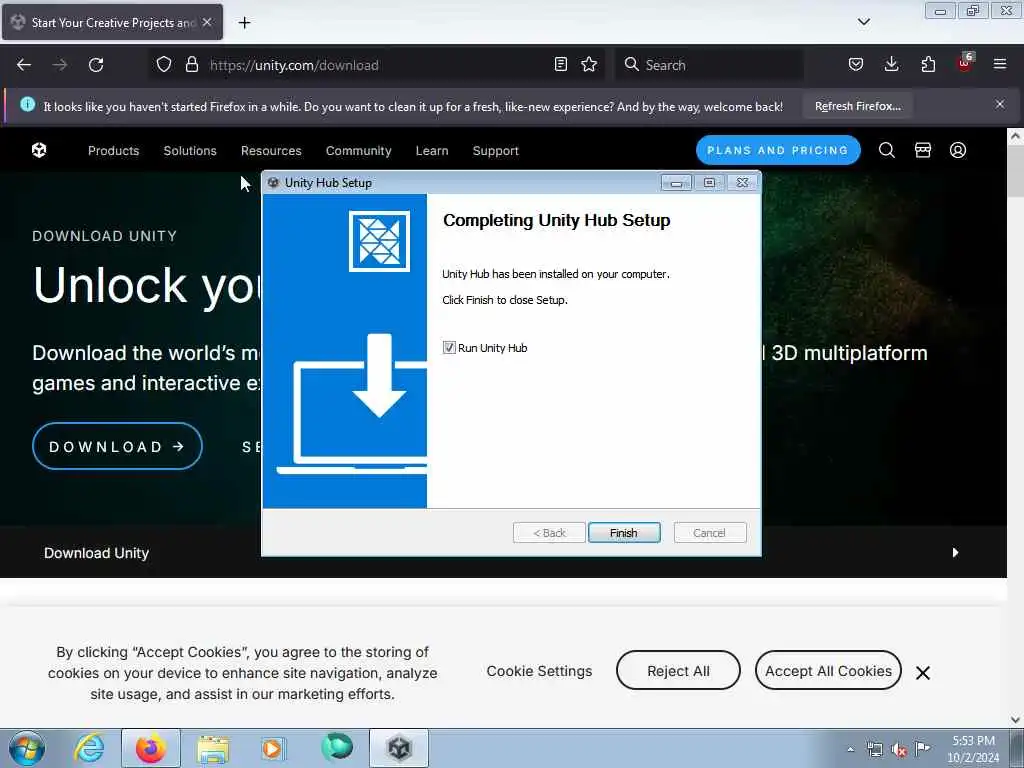Viewport: 1024px width, 768px height.
Task: Click the Unity Hub Setup taskbar icon
Action: (x=399, y=748)
